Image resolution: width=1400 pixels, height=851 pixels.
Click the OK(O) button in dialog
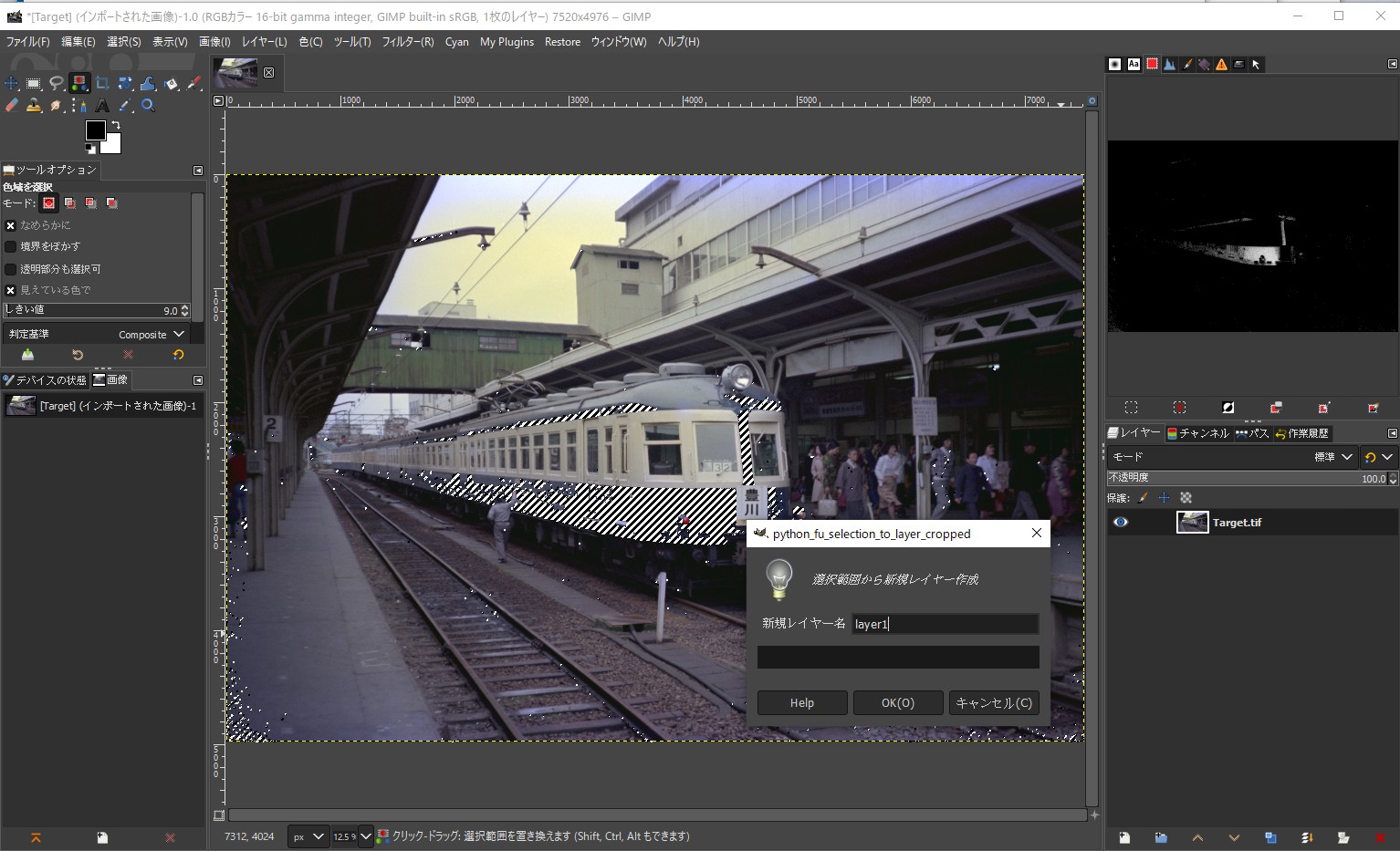(x=897, y=703)
